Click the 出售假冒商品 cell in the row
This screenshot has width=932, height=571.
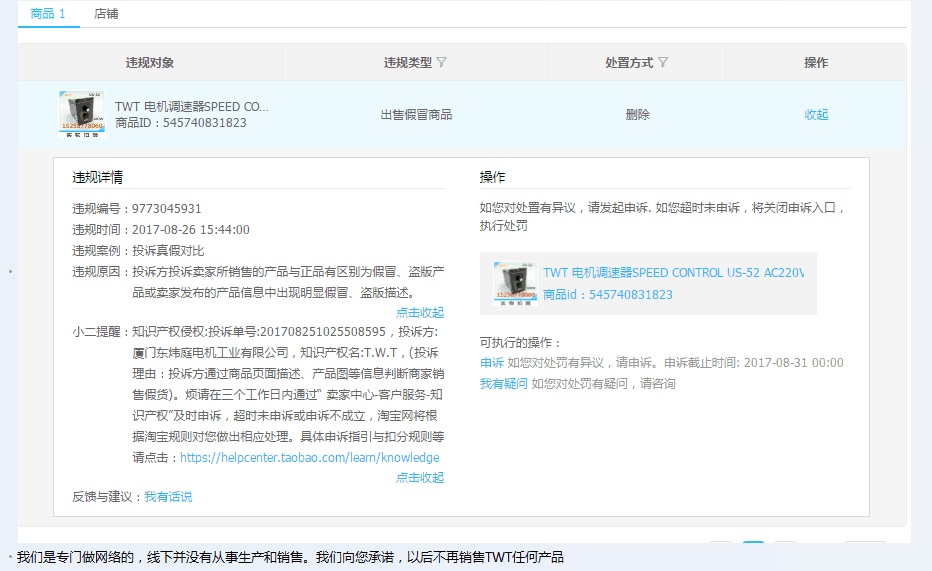pos(416,114)
